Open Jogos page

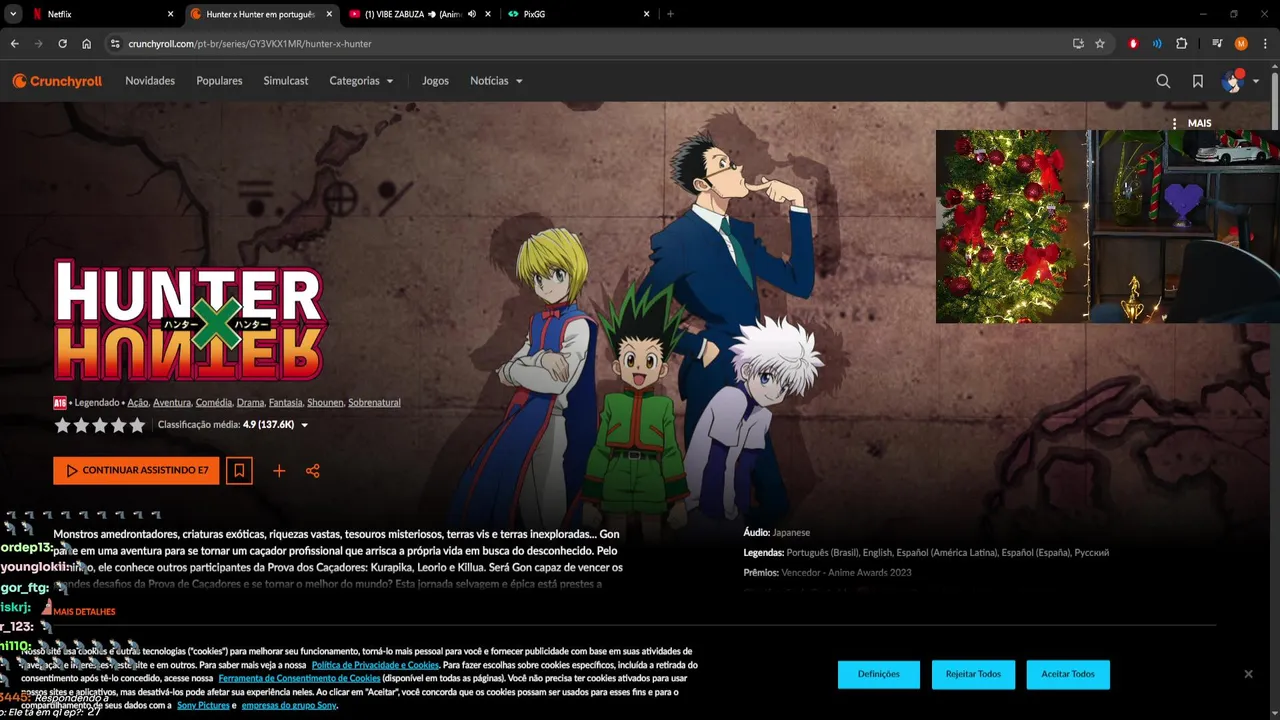(435, 81)
